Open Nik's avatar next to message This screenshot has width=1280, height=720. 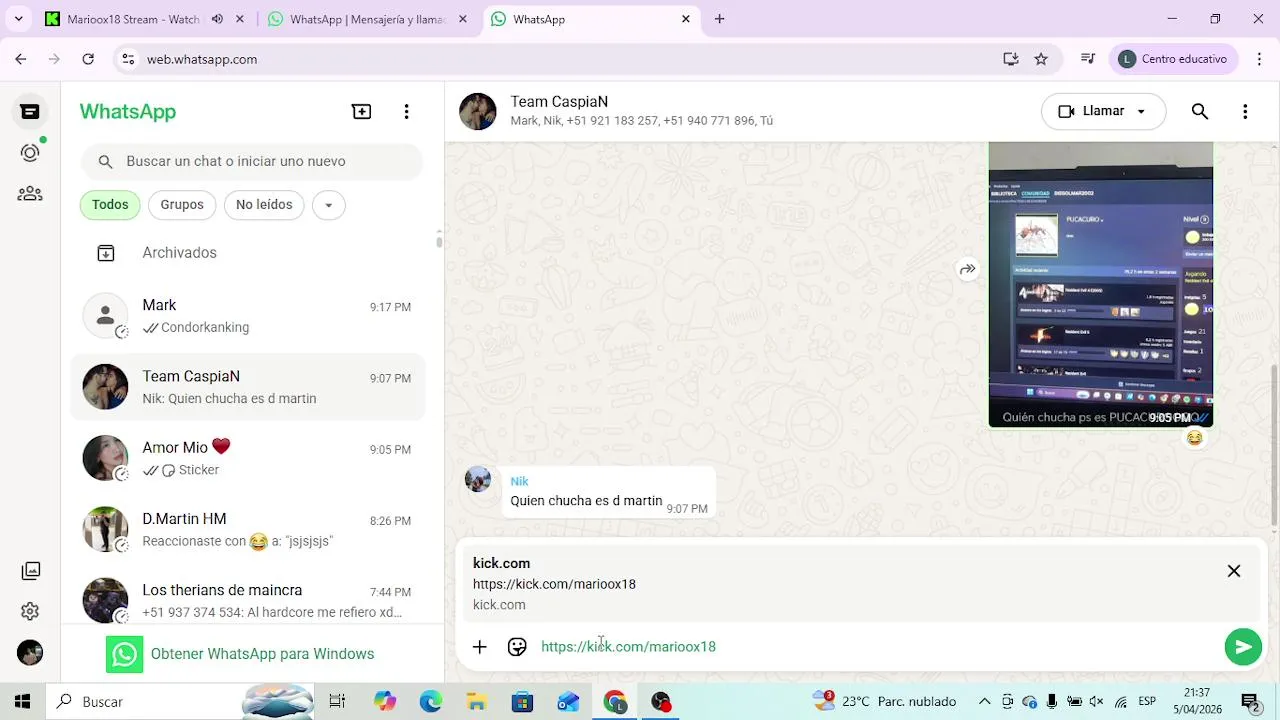(x=478, y=479)
